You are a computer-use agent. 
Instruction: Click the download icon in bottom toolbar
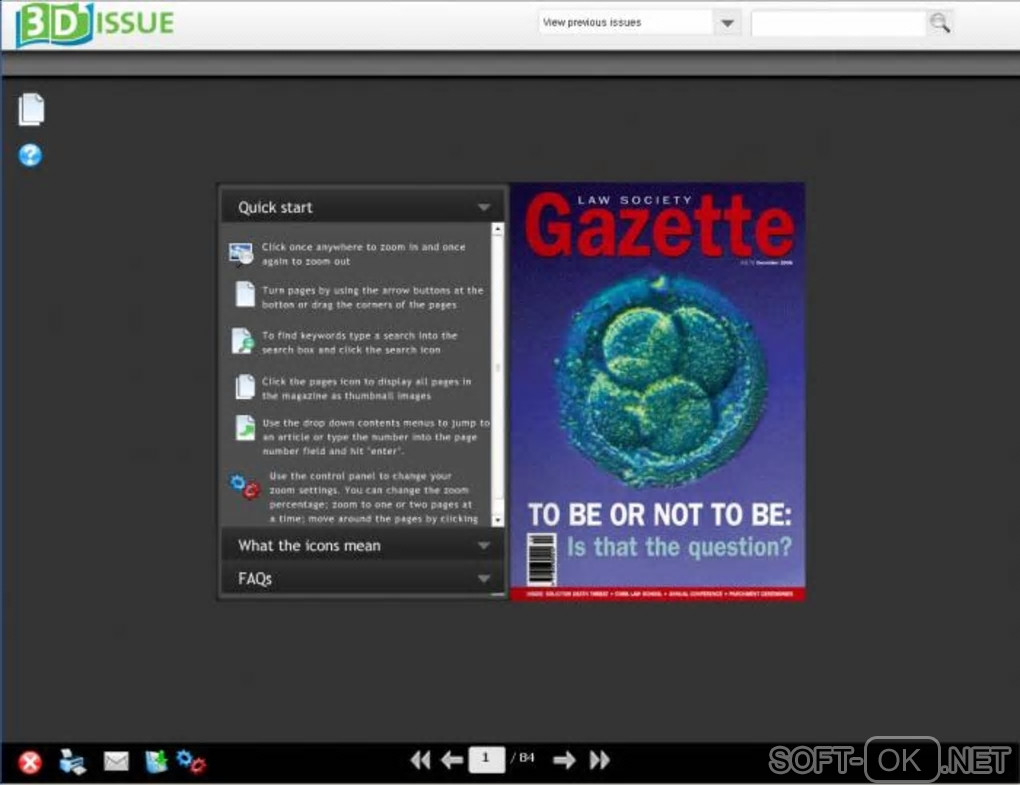pos(156,762)
